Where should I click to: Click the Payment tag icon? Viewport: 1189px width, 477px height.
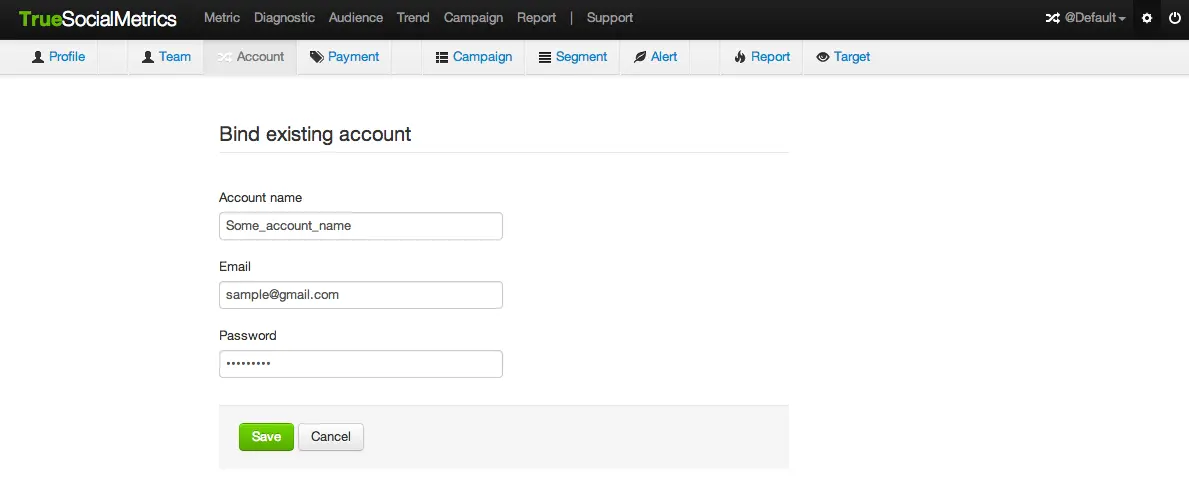point(317,57)
